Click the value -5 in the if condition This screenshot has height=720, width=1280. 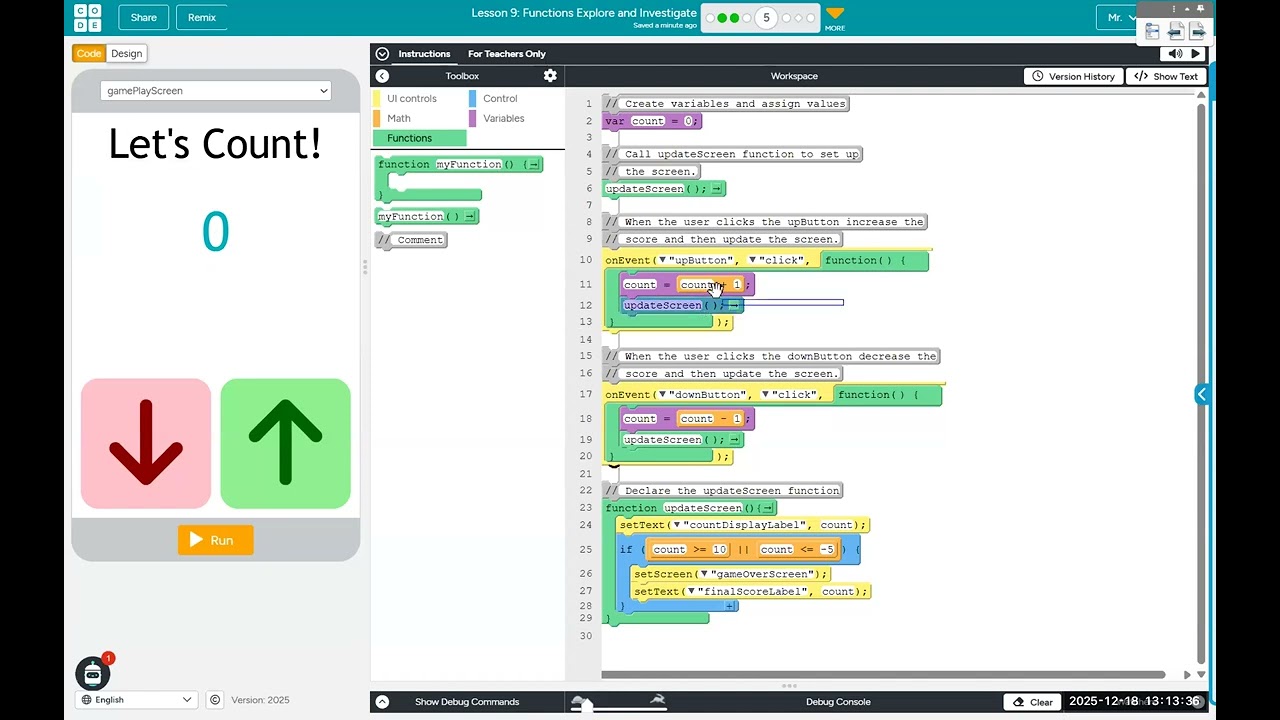click(x=827, y=549)
